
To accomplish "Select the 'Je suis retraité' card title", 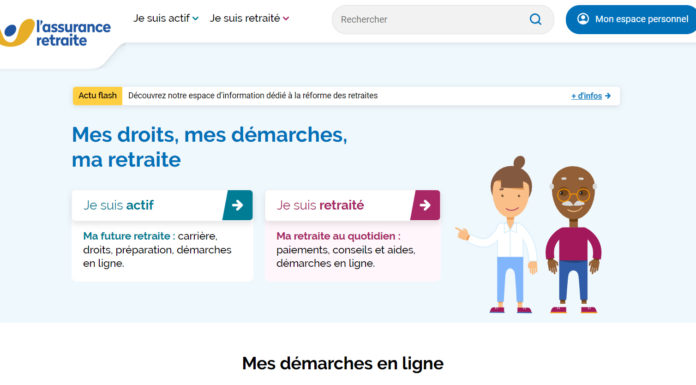I will (320, 205).
